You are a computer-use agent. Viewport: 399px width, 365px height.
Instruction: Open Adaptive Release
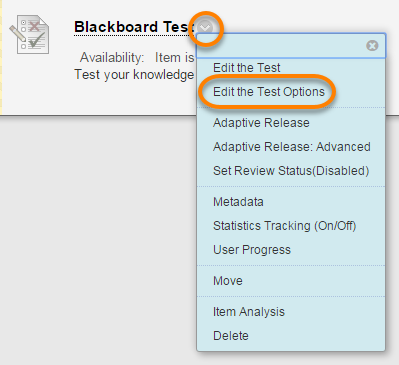point(261,123)
